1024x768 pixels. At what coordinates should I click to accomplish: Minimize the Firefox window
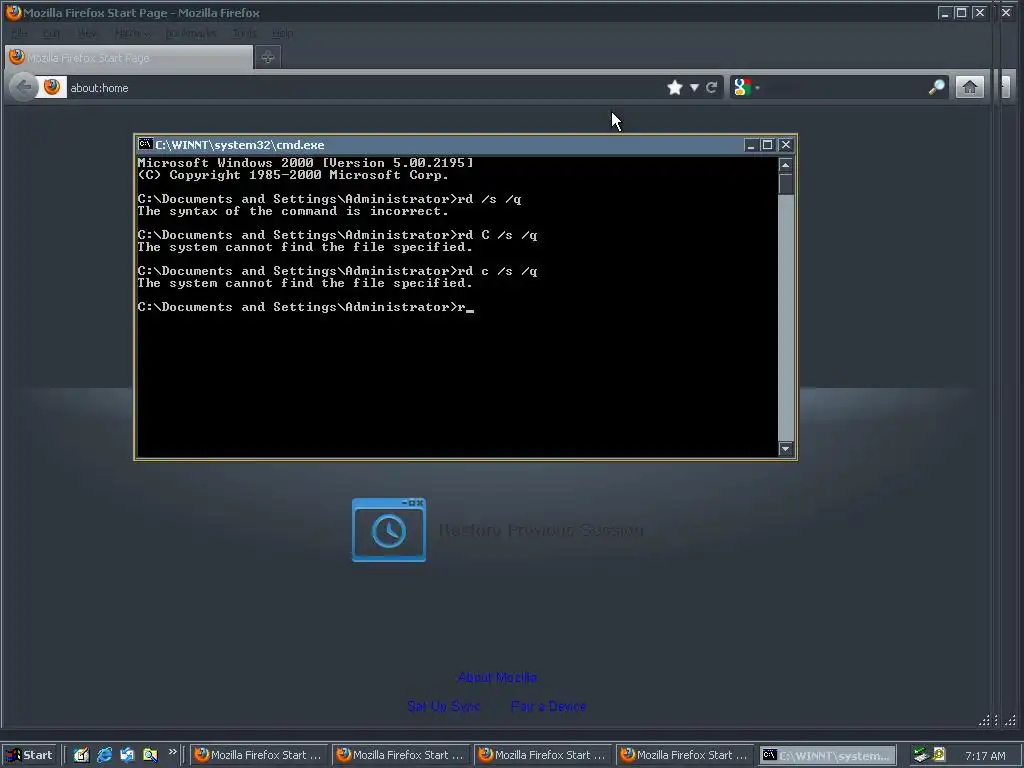coord(944,12)
